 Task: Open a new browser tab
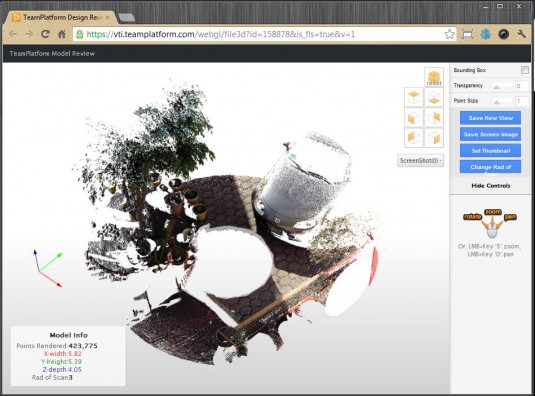click(126, 18)
